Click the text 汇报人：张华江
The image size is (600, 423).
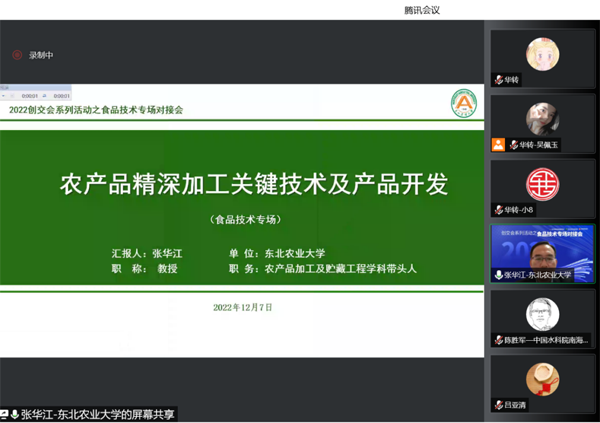point(147,253)
